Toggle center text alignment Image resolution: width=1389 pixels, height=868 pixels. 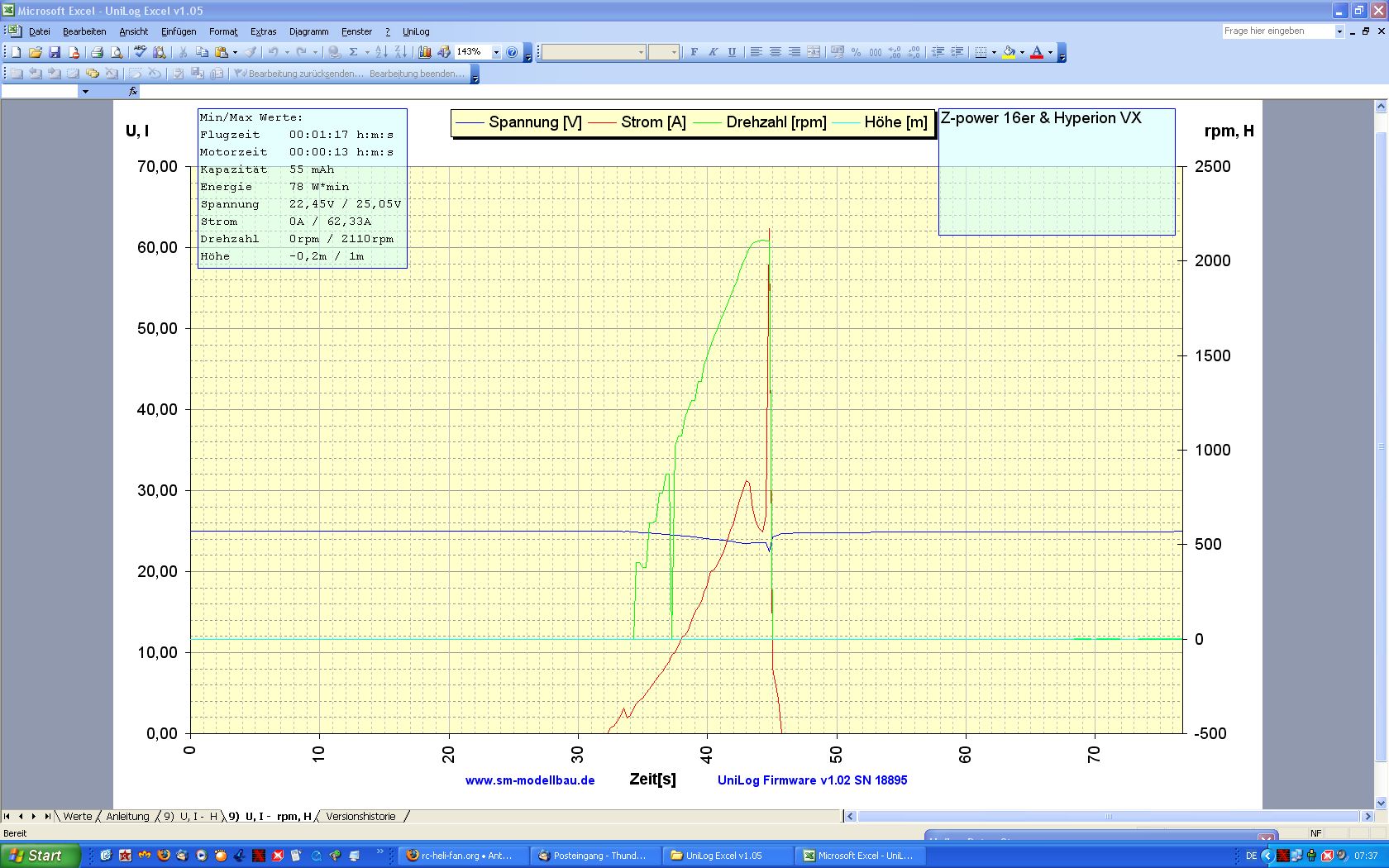775,52
